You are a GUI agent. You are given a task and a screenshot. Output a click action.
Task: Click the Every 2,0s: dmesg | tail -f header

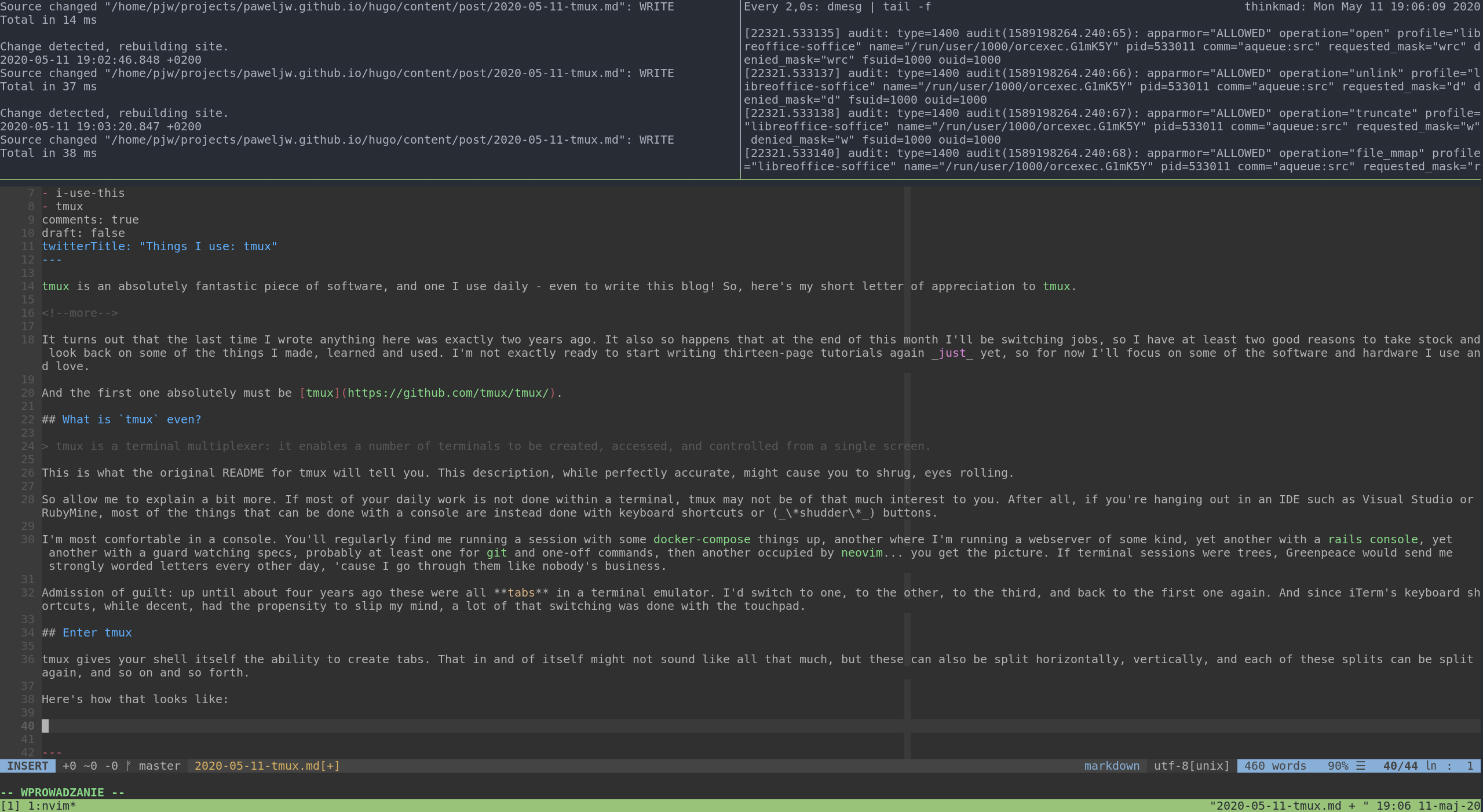tap(837, 6)
